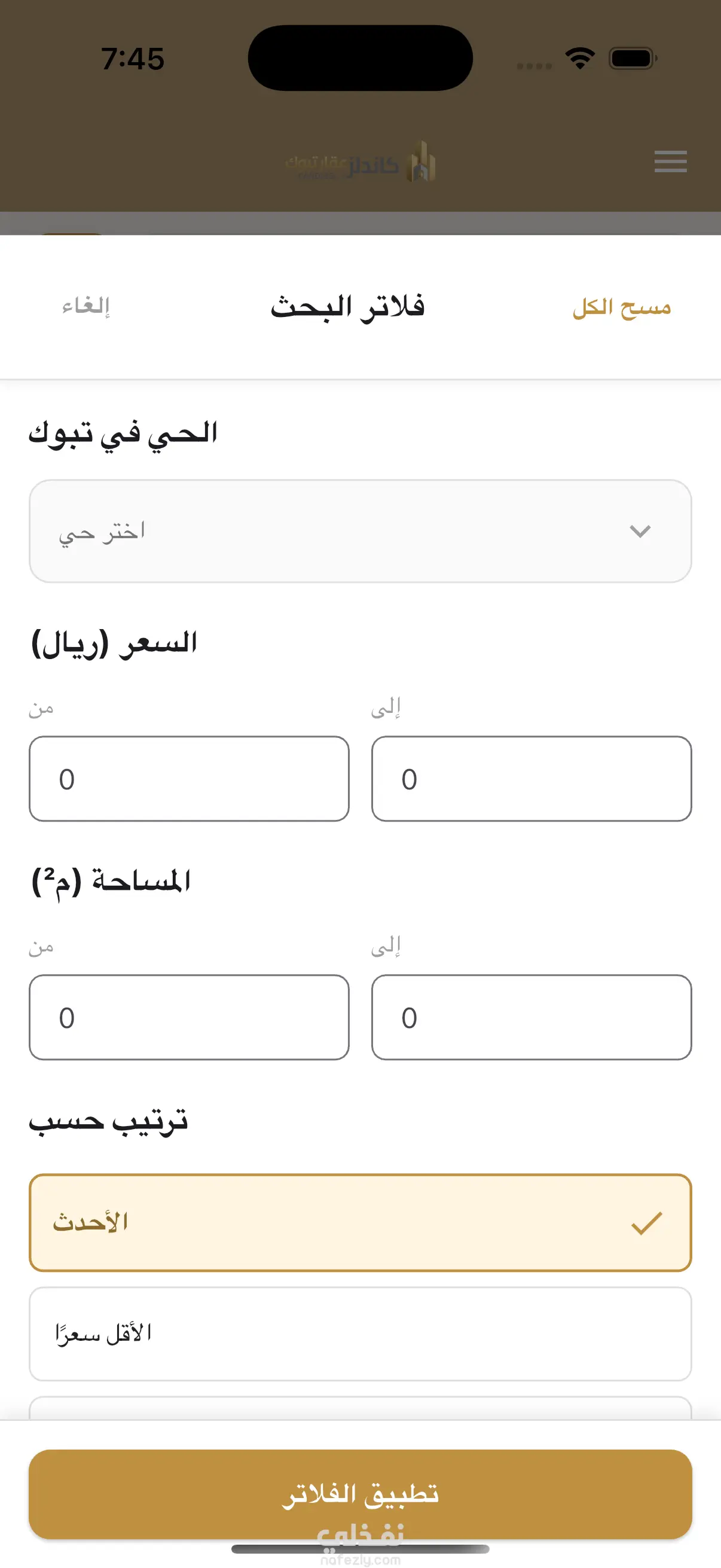Screen dimensions: 721x1568
Task: Focus the price من minimum field
Action: 190,779
